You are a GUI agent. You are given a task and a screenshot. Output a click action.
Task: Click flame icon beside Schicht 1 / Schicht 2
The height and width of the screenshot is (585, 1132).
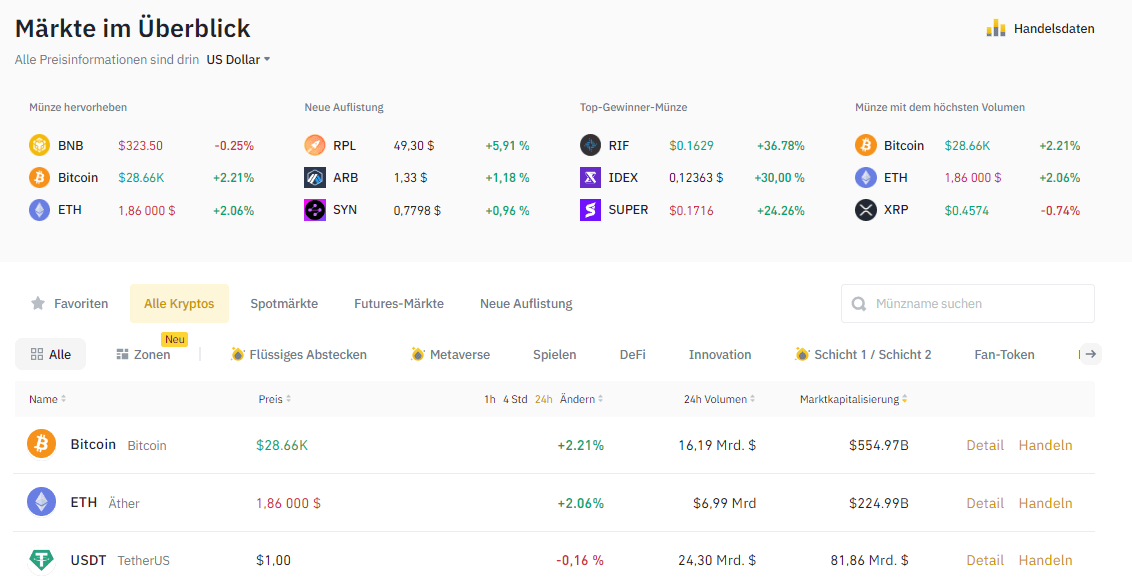(x=801, y=354)
